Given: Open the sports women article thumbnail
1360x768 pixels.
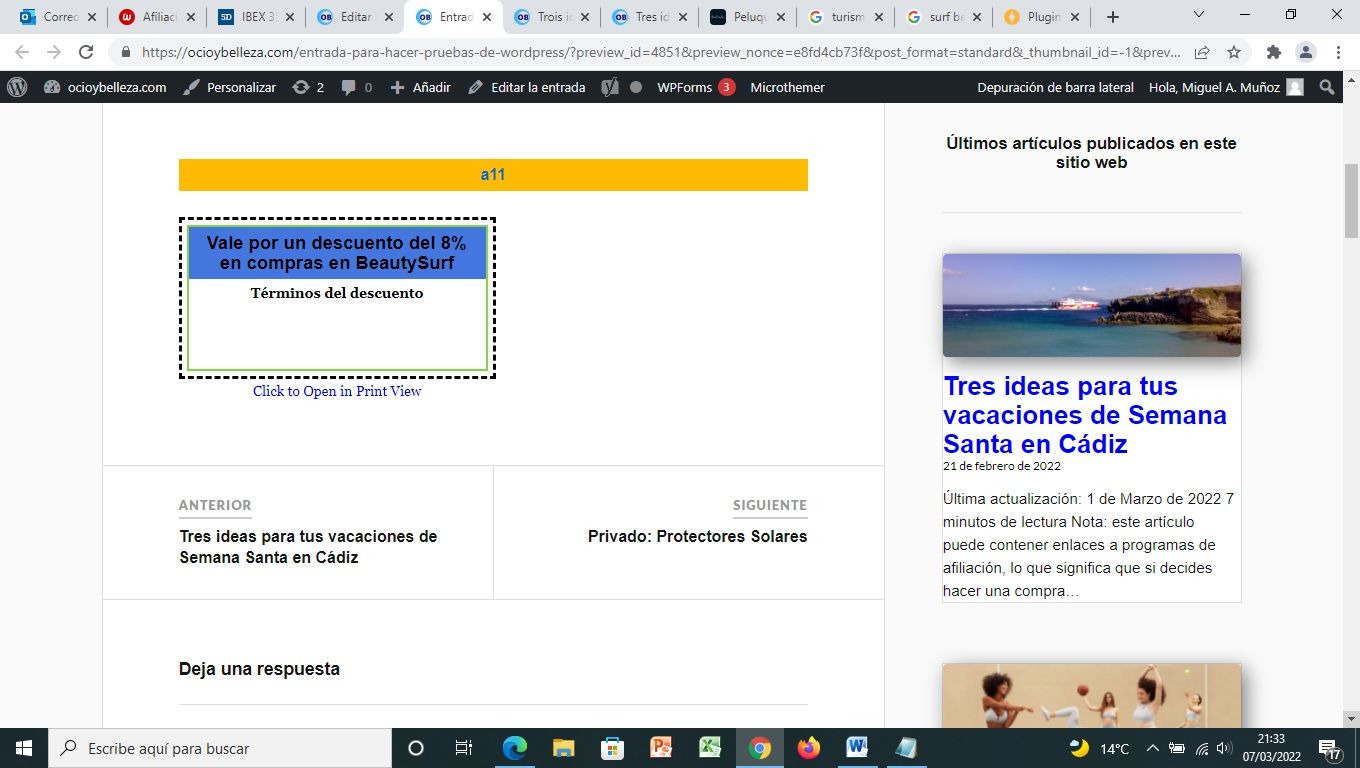Looking at the screenshot, I should (1091, 696).
